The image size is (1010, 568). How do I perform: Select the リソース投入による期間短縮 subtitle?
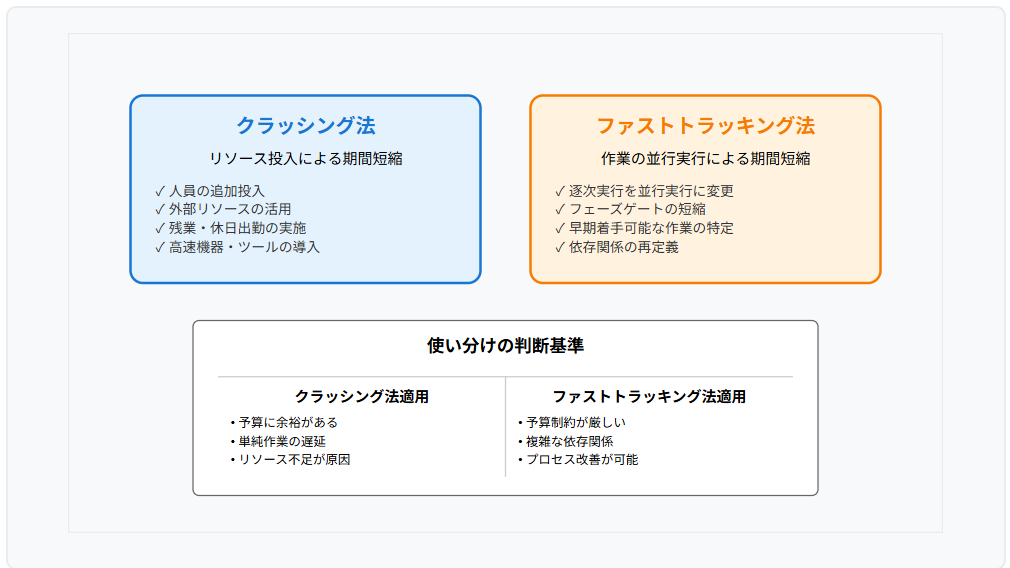(305, 158)
